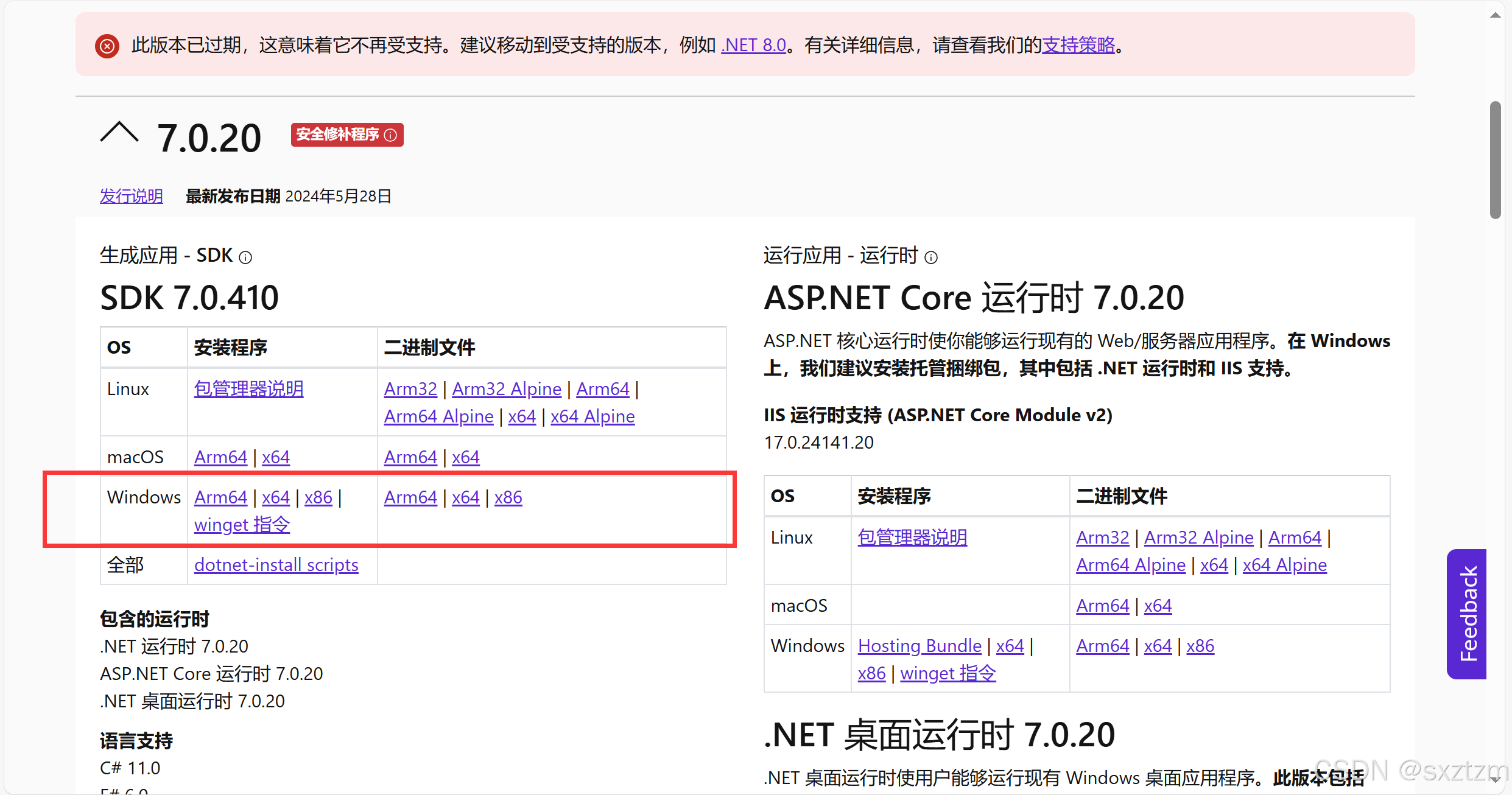Download the Windows Hosting Bundle installer
The width and height of the screenshot is (1512, 795).
click(920, 645)
